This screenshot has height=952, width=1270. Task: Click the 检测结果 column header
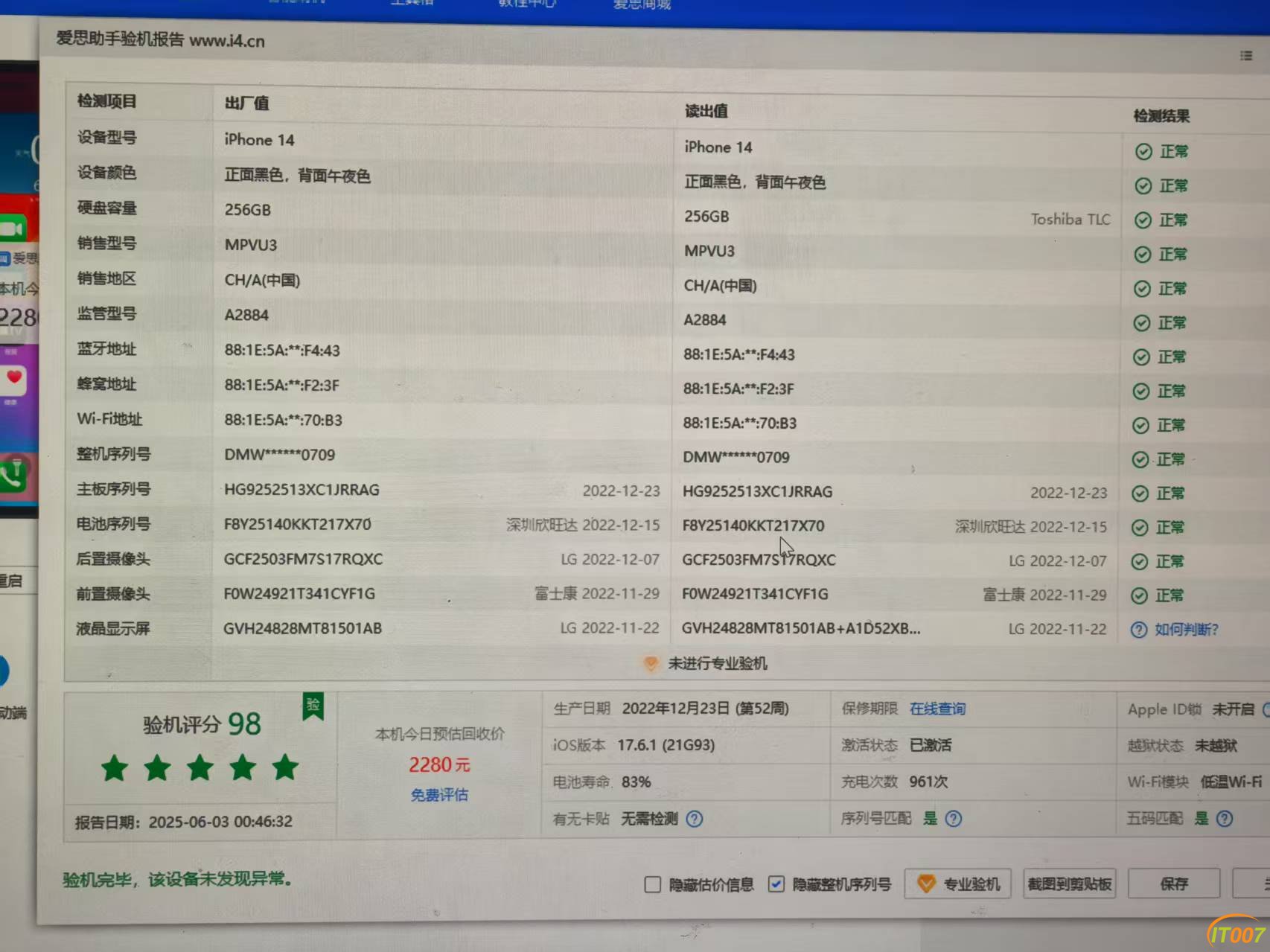pyautogui.click(x=1161, y=116)
